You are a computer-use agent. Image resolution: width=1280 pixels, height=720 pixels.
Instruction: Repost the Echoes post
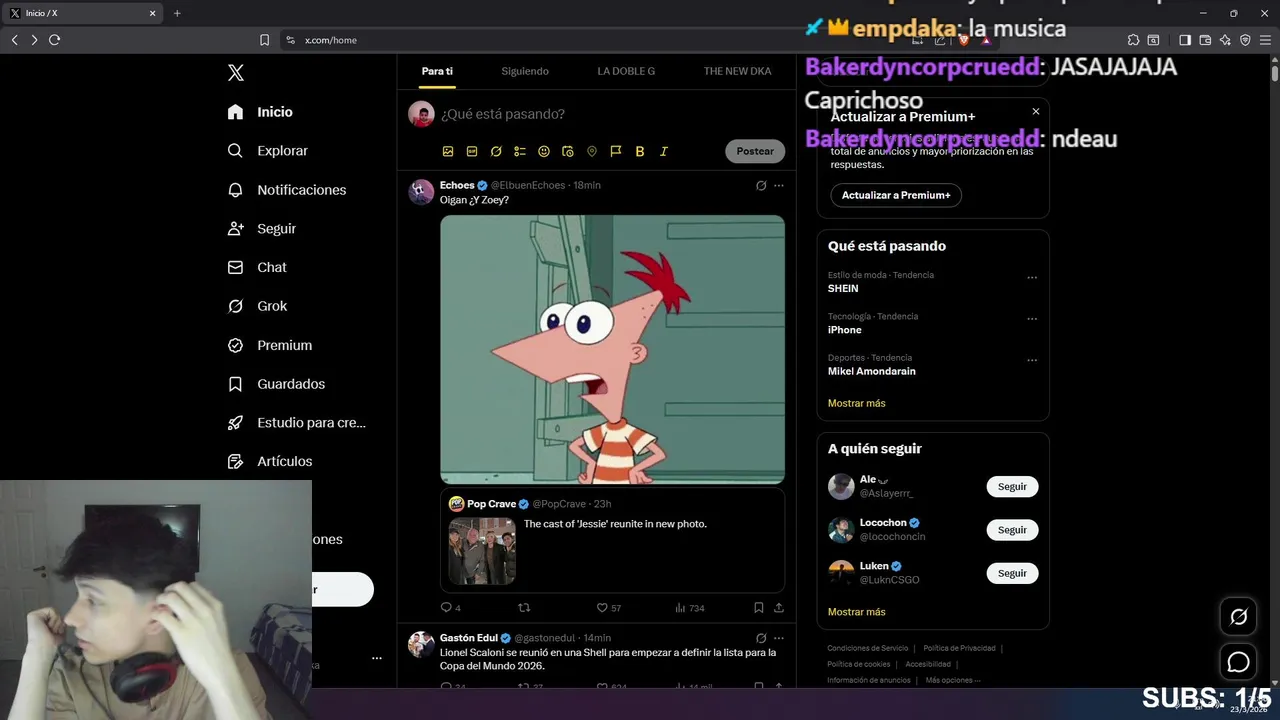tap(524, 607)
